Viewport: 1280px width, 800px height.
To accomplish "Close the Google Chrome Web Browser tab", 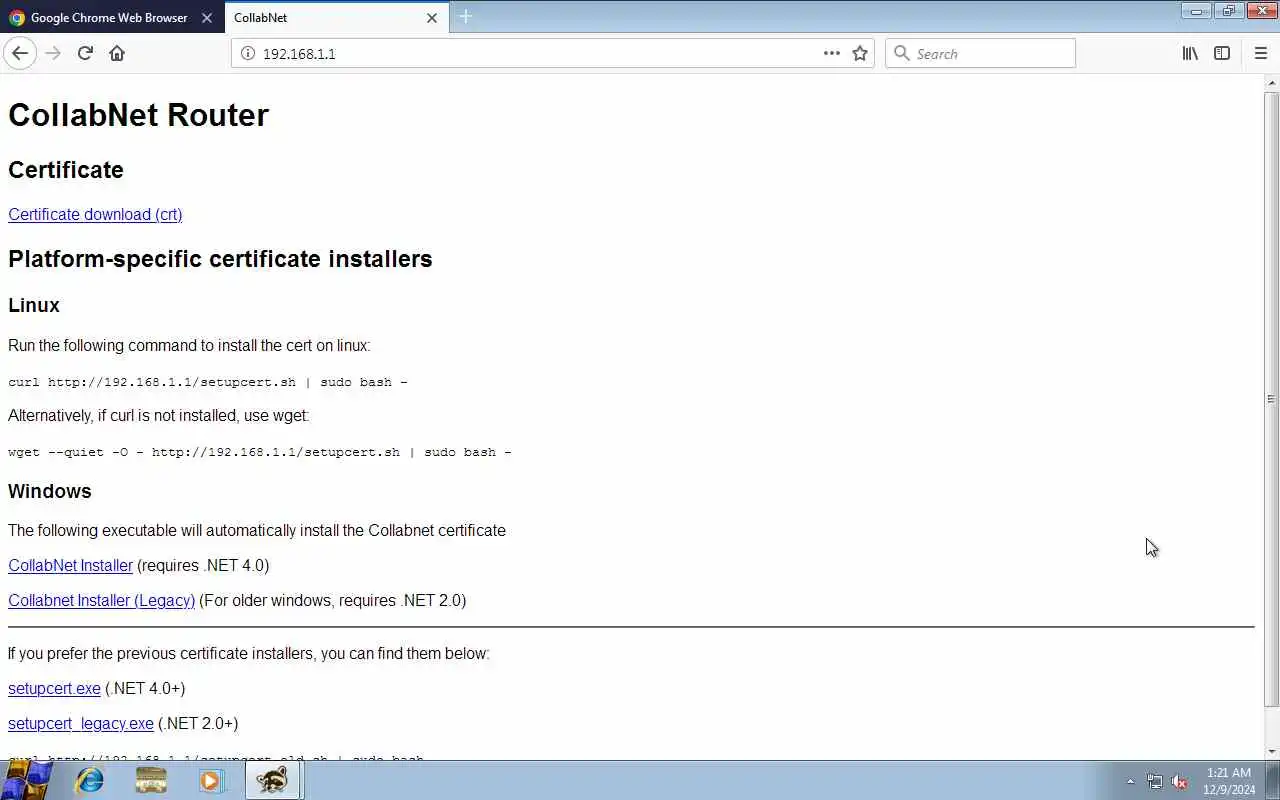I will click(207, 18).
